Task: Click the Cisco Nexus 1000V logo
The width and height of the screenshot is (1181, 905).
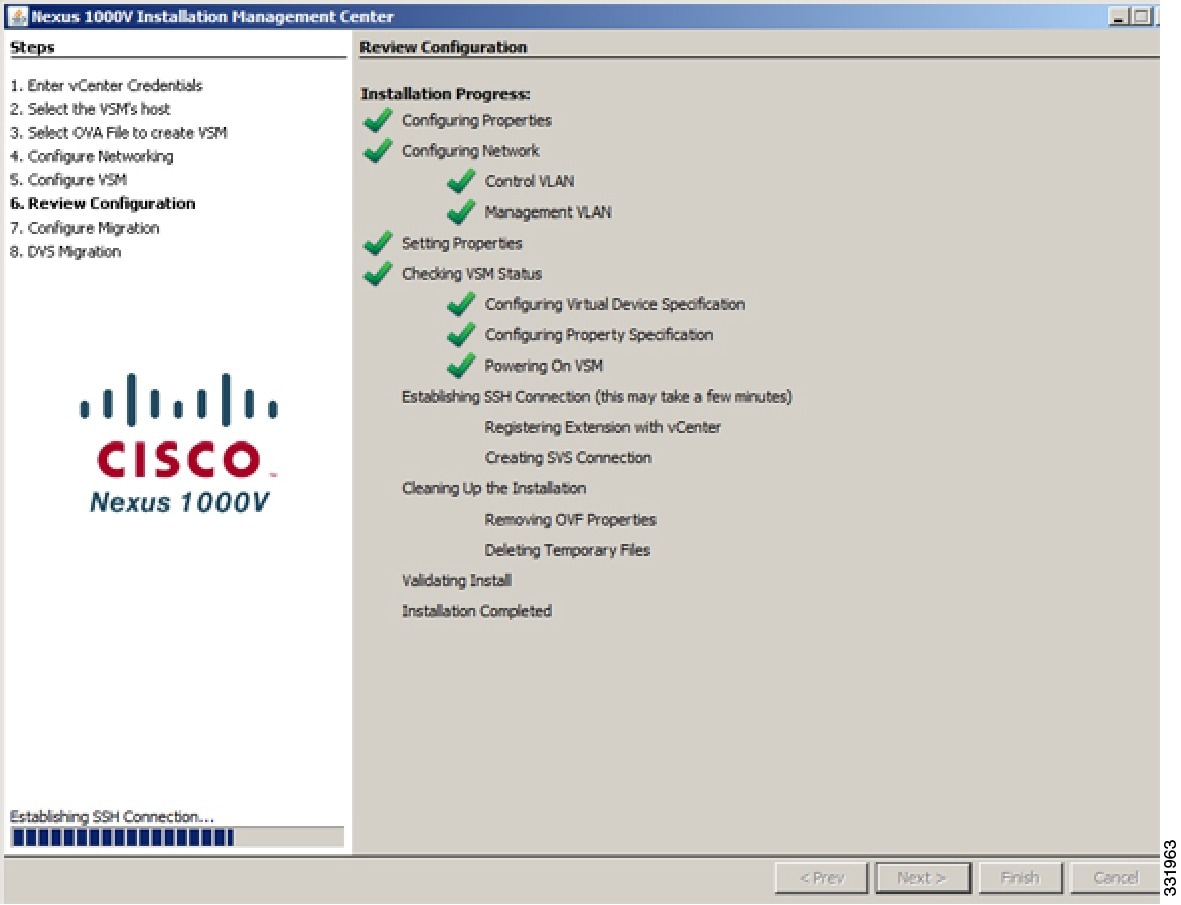Action: 179,443
